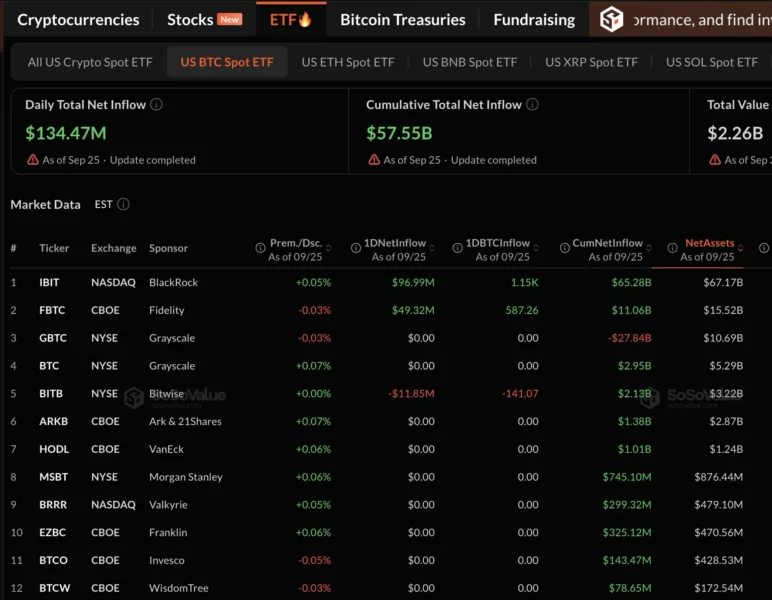Open the GBTC ticker row
The width and height of the screenshot is (772, 600).
pyautogui.click(x=53, y=338)
